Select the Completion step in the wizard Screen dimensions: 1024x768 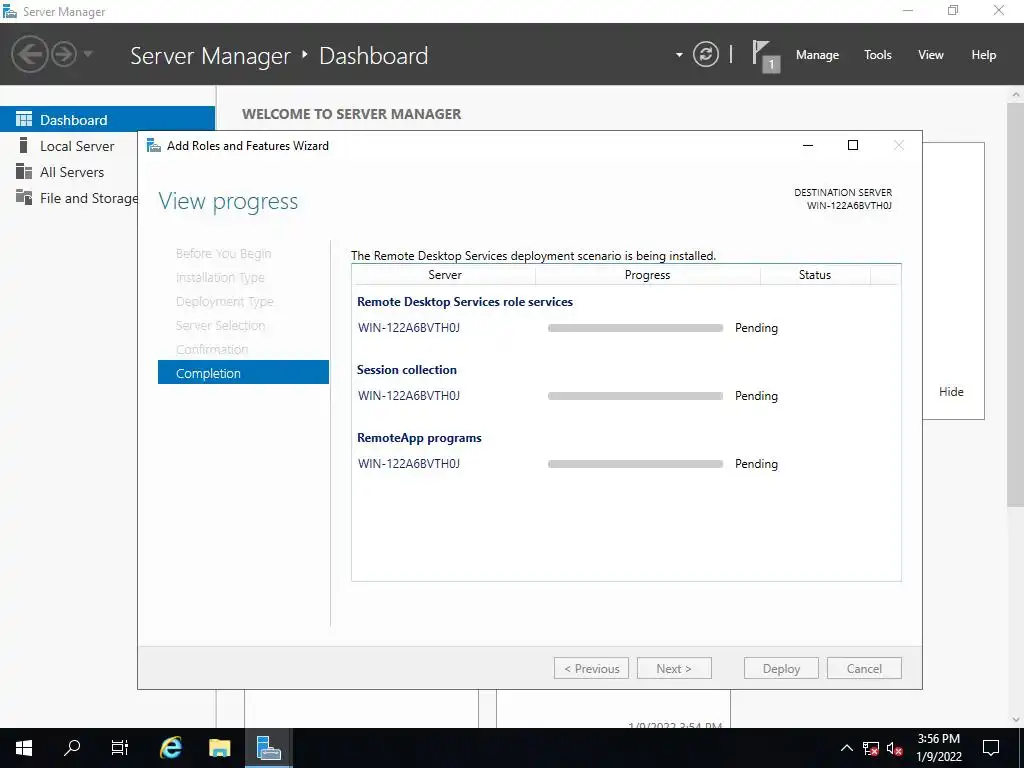click(243, 373)
